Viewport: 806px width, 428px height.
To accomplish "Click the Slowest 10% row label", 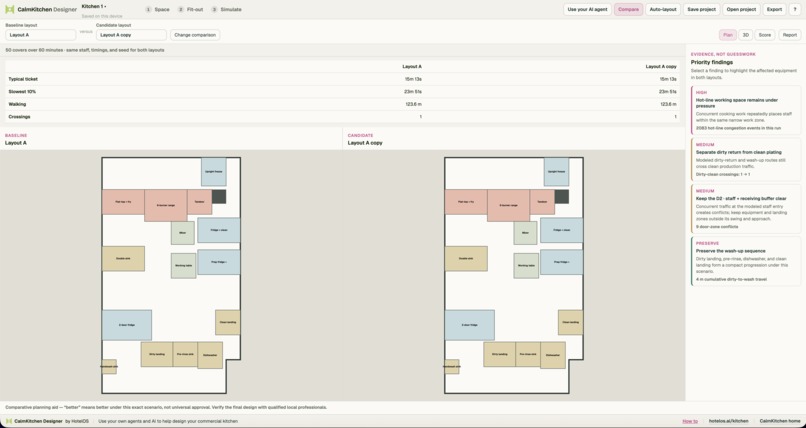I will (x=22, y=91).
